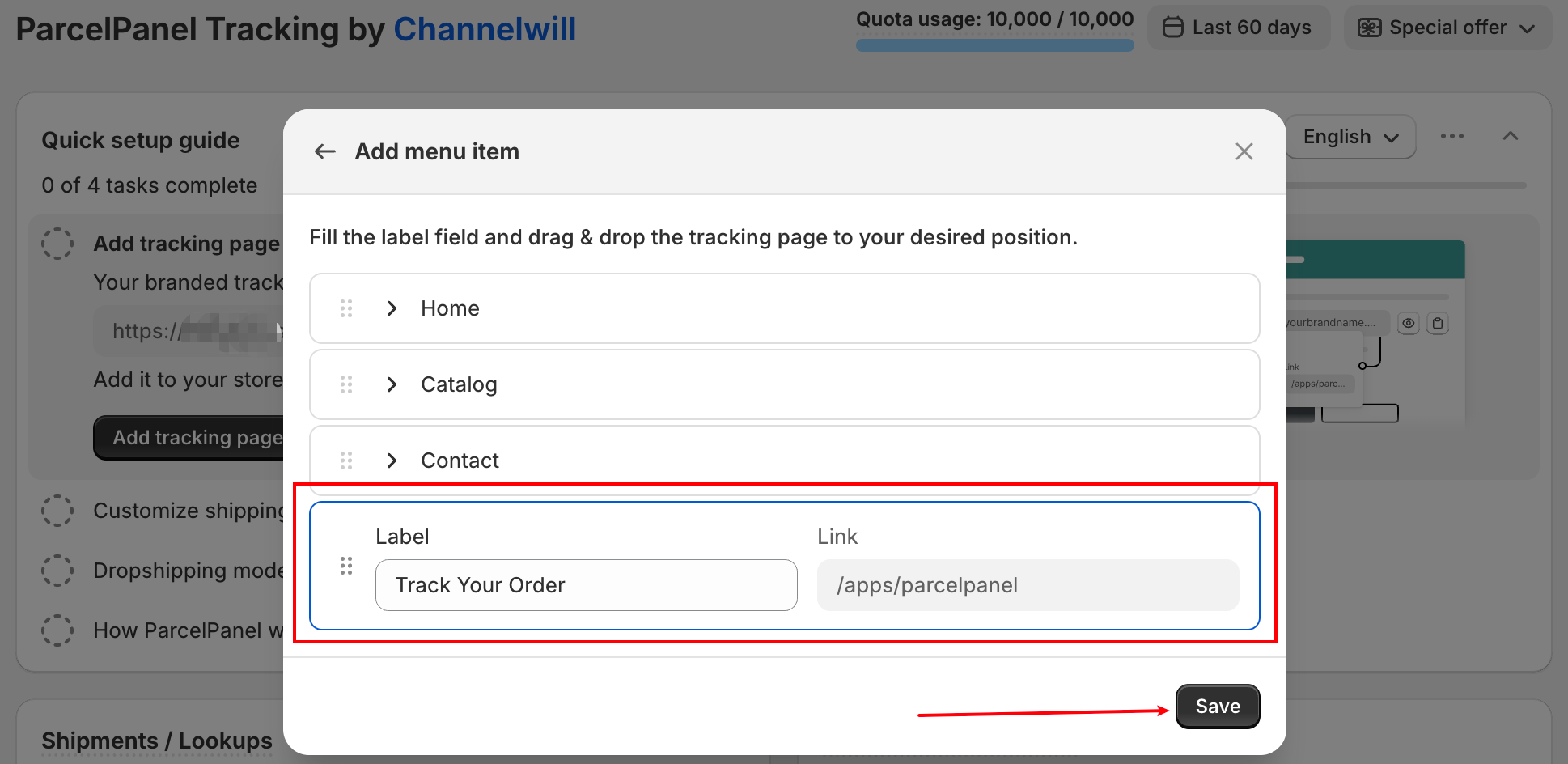Expand the Home menu item
The image size is (1568, 764).
click(x=392, y=308)
